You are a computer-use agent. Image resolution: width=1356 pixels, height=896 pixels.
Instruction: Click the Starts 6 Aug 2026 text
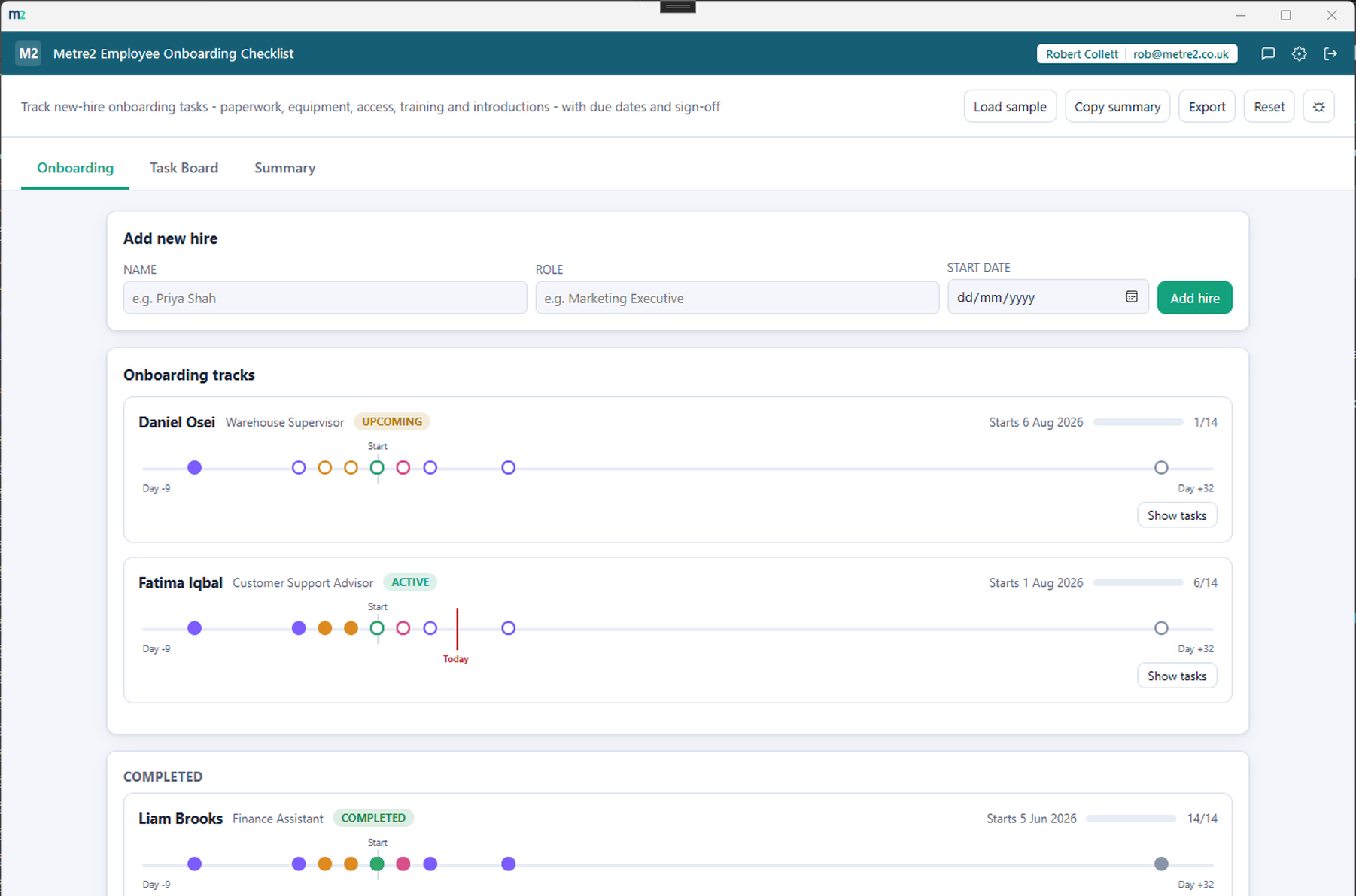[1036, 422]
